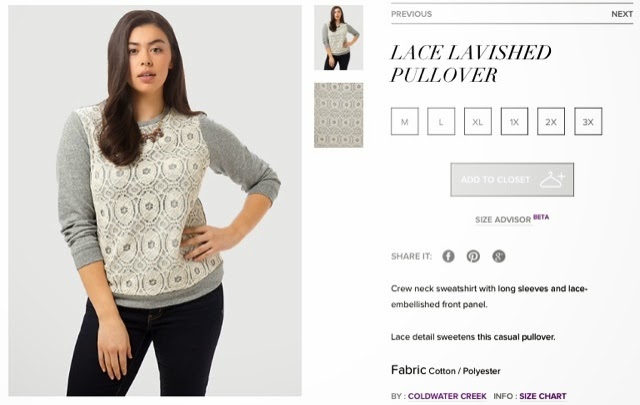Click the main product photo of the model
640x405 pixels.
pos(155,200)
